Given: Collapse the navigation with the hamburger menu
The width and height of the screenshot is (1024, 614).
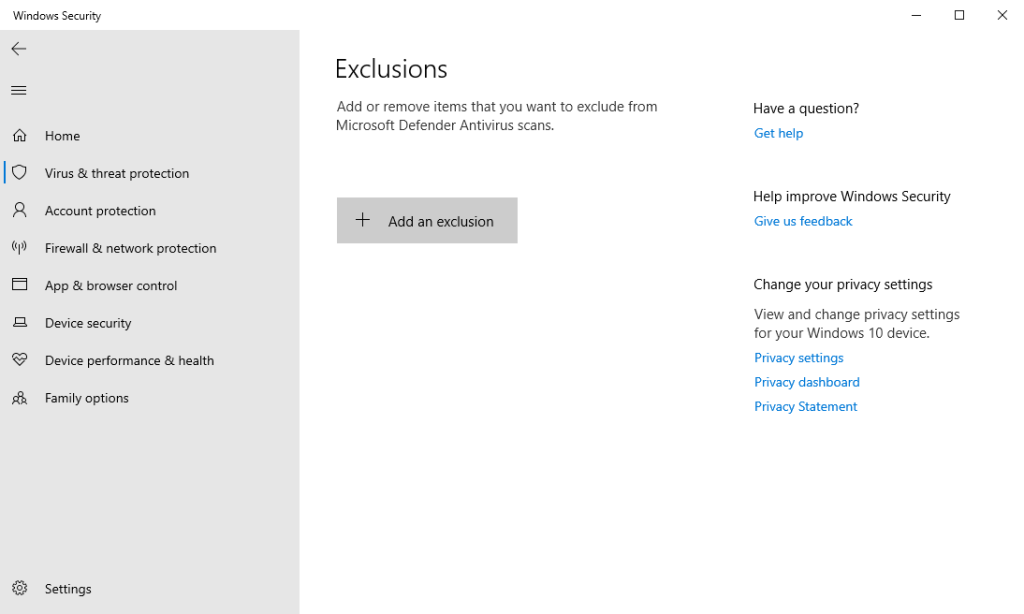Looking at the screenshot, I should tap(18, 90).
